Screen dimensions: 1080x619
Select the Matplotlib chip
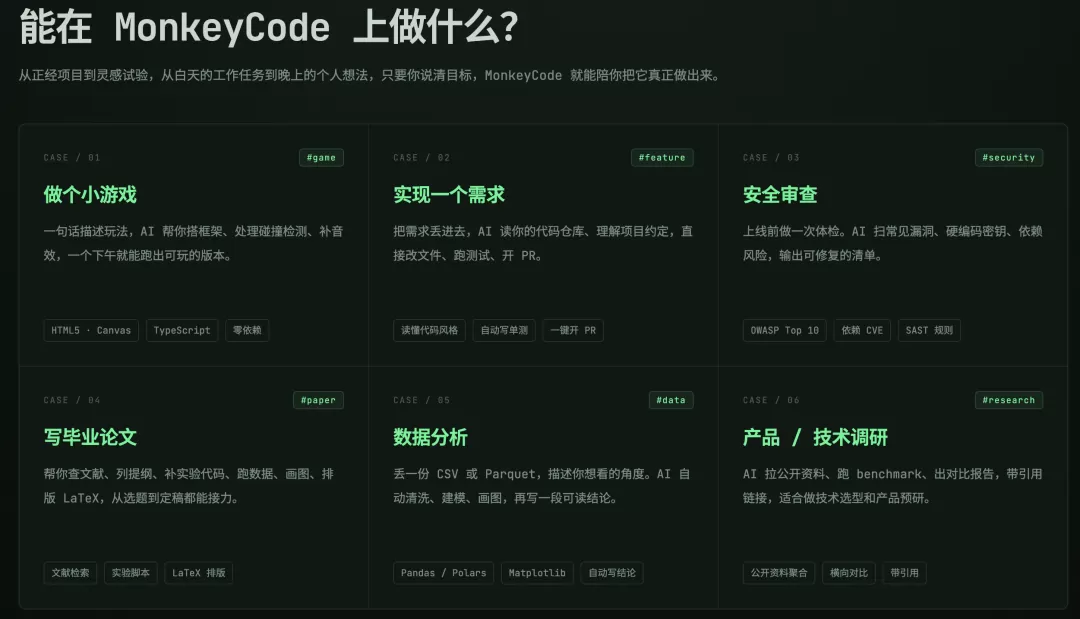click(x=537, y=573)
